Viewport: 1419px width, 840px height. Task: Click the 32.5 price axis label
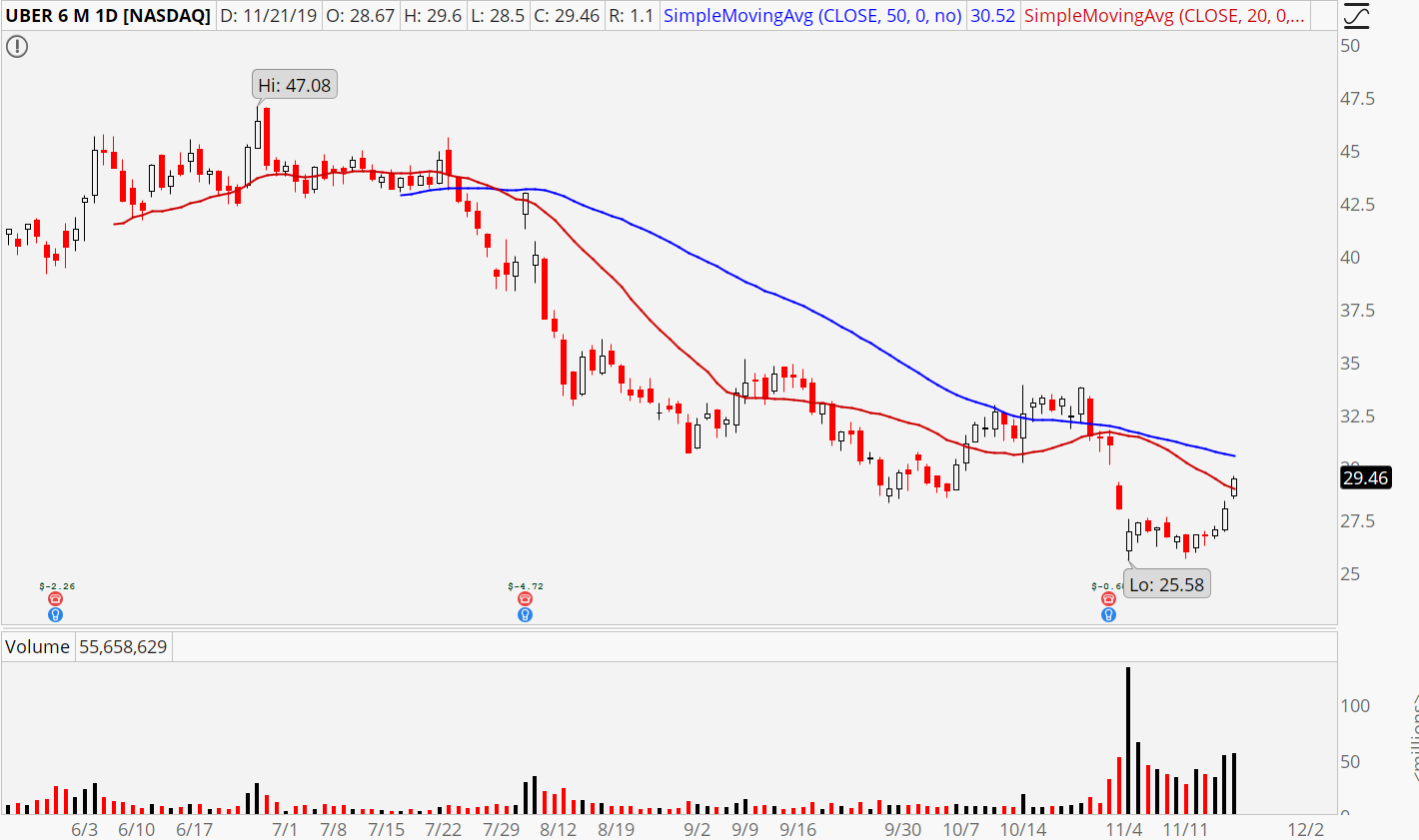[x=1357, y=417]
